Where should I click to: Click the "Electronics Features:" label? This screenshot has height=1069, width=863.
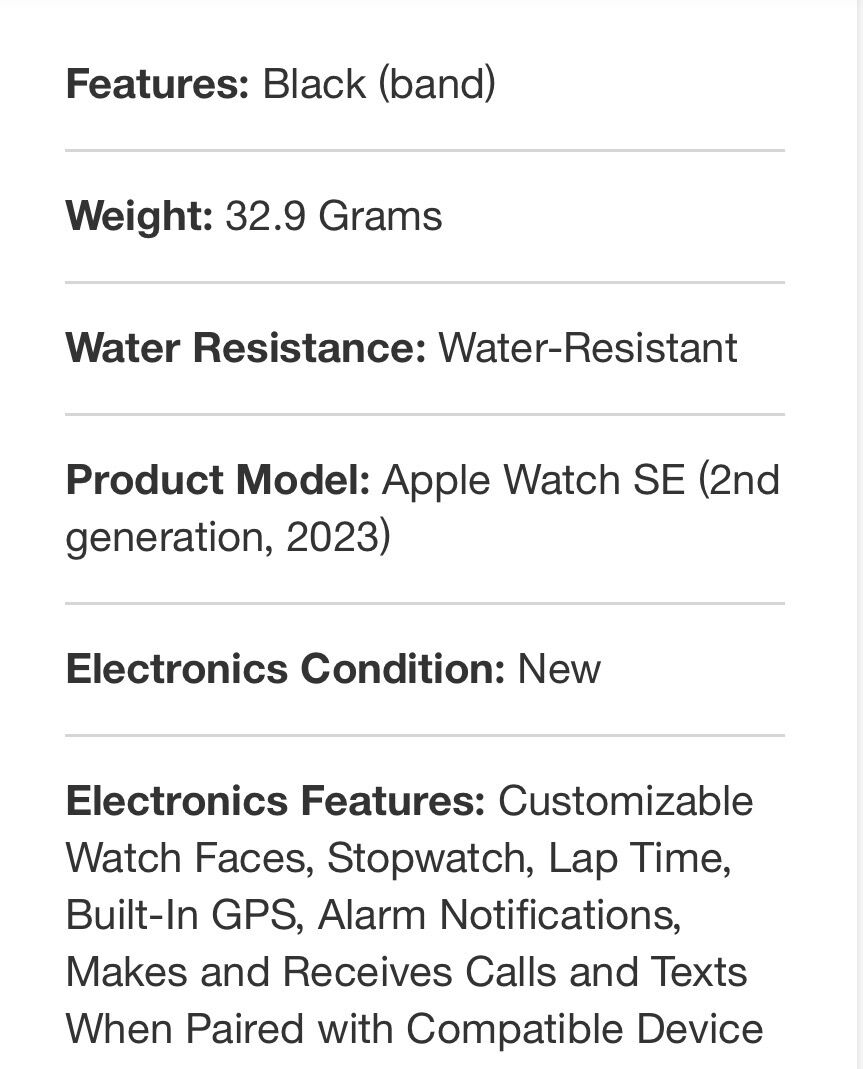[275, 801]
